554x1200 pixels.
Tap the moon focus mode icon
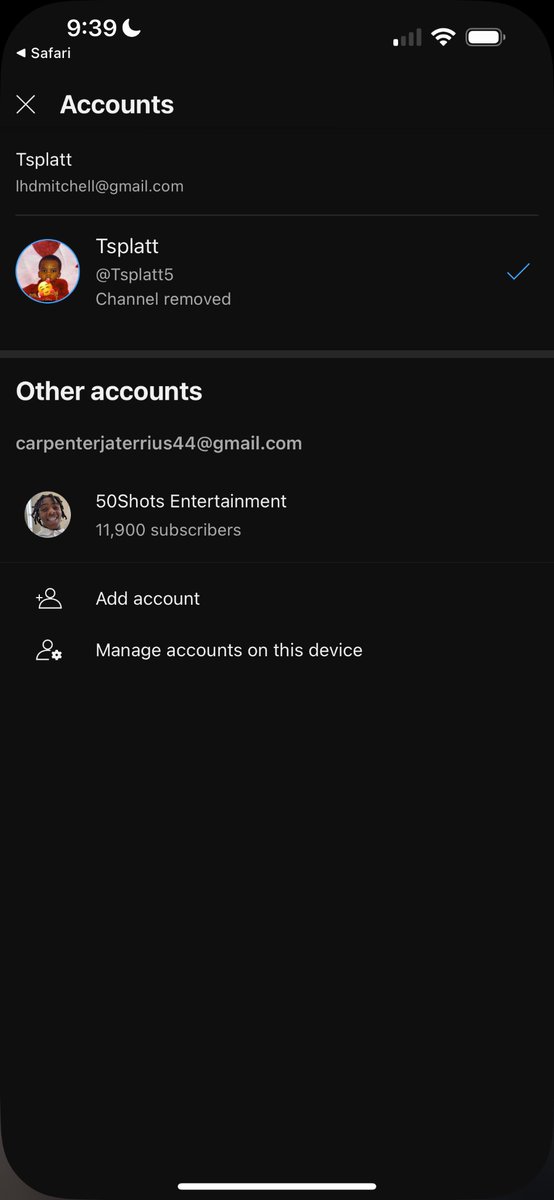[131, 28]
